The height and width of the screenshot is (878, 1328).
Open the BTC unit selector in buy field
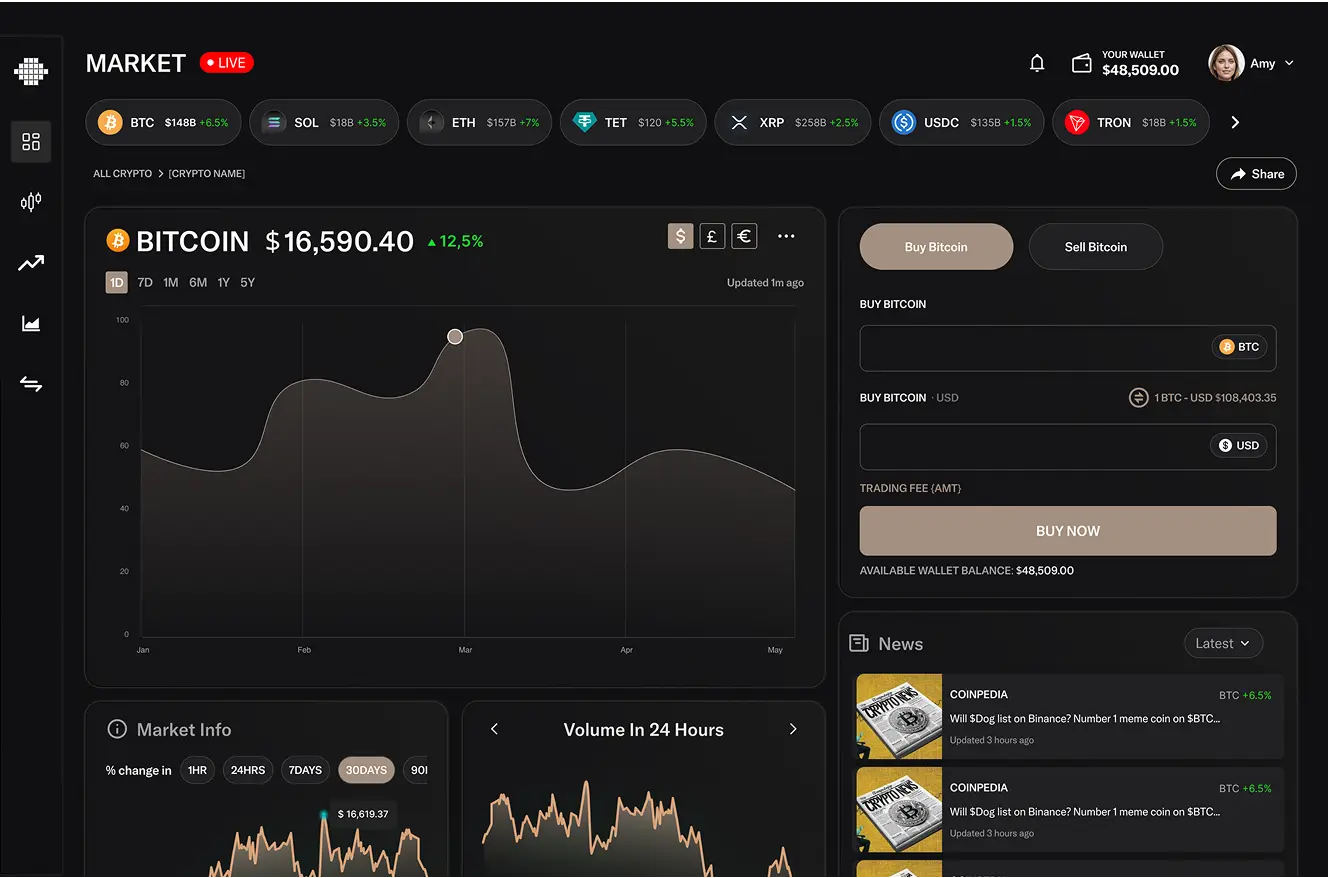[1240, 347]
